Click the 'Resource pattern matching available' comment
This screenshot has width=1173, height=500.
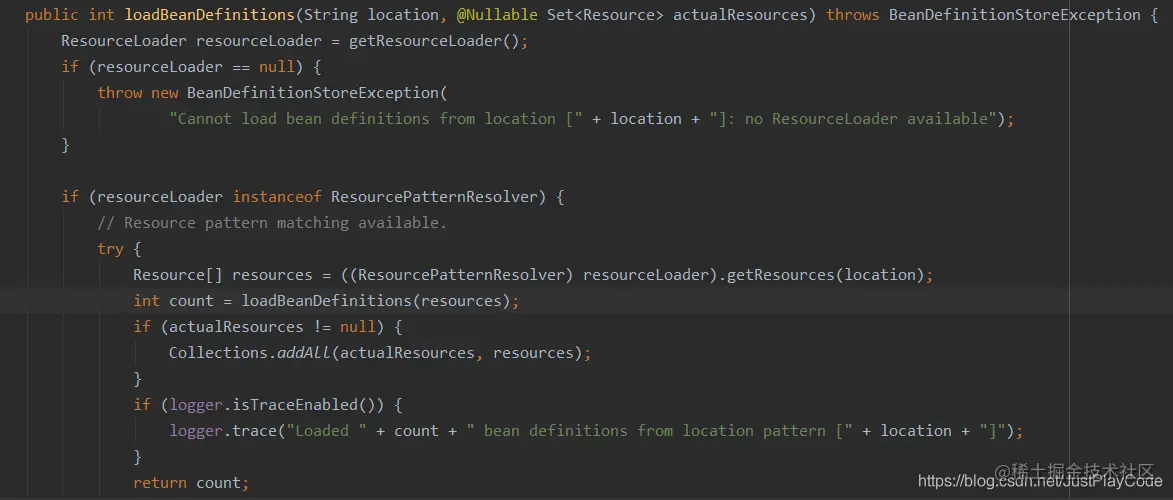[272, 223]
